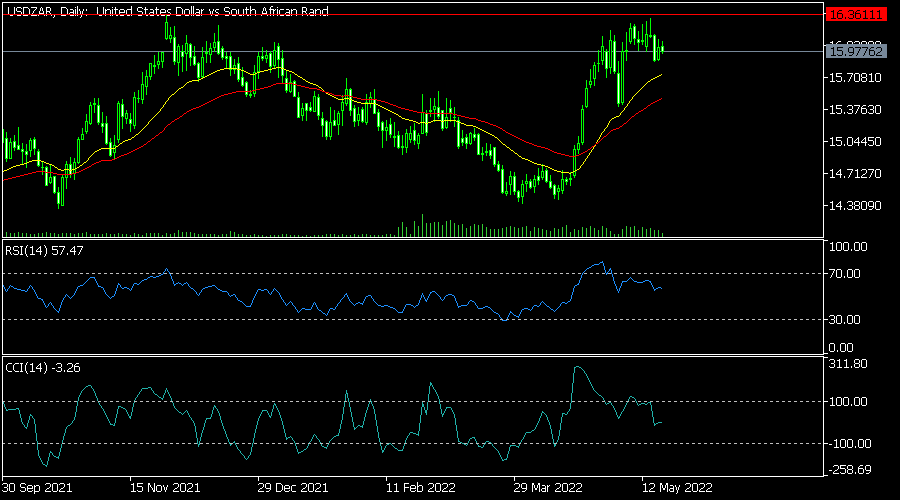The height and width of the screenshot is (500, 900).
Task: Click the 15 Nov 2021 date label
Action: tap(166, 488)
